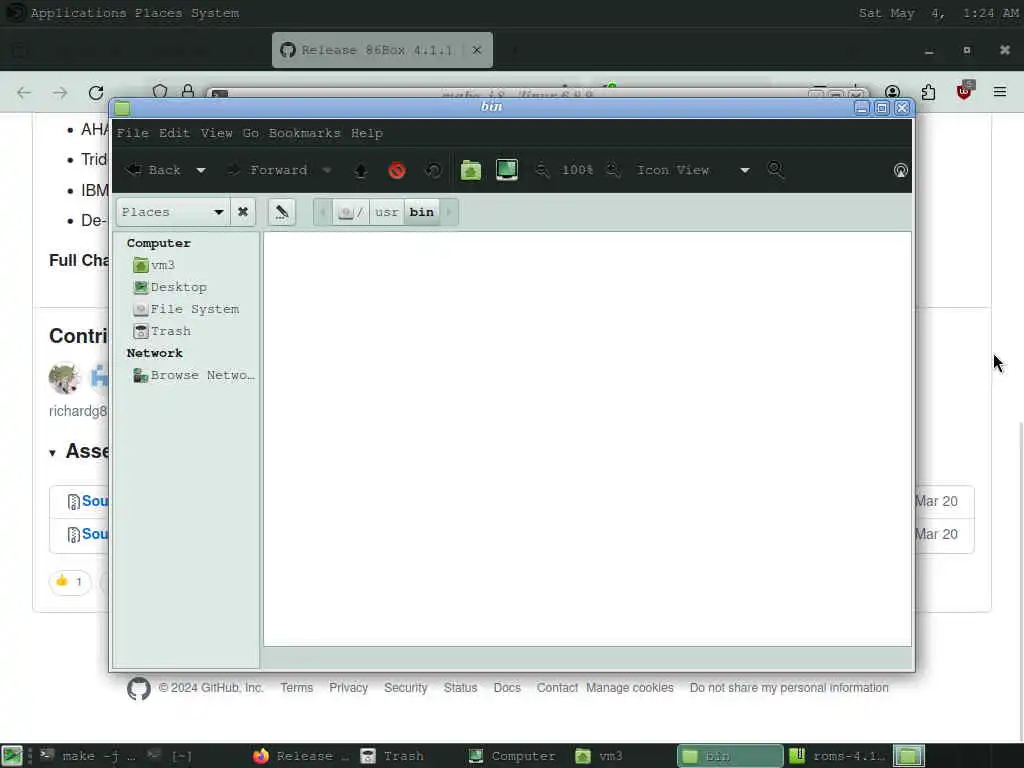
Task: Open Firefox account icon
Action: tap(893, 93)
